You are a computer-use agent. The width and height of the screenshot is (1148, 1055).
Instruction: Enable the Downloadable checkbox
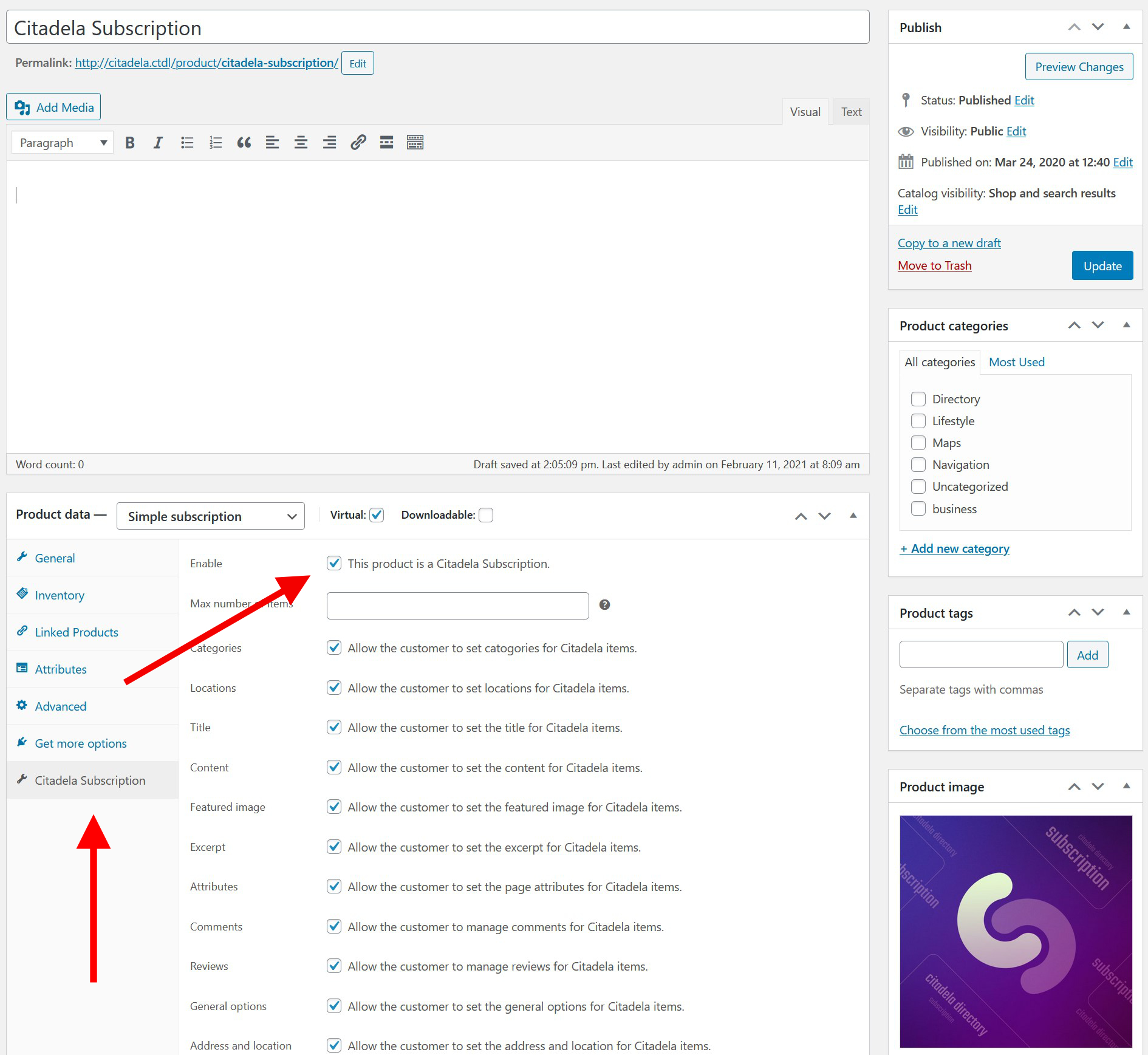486,515
